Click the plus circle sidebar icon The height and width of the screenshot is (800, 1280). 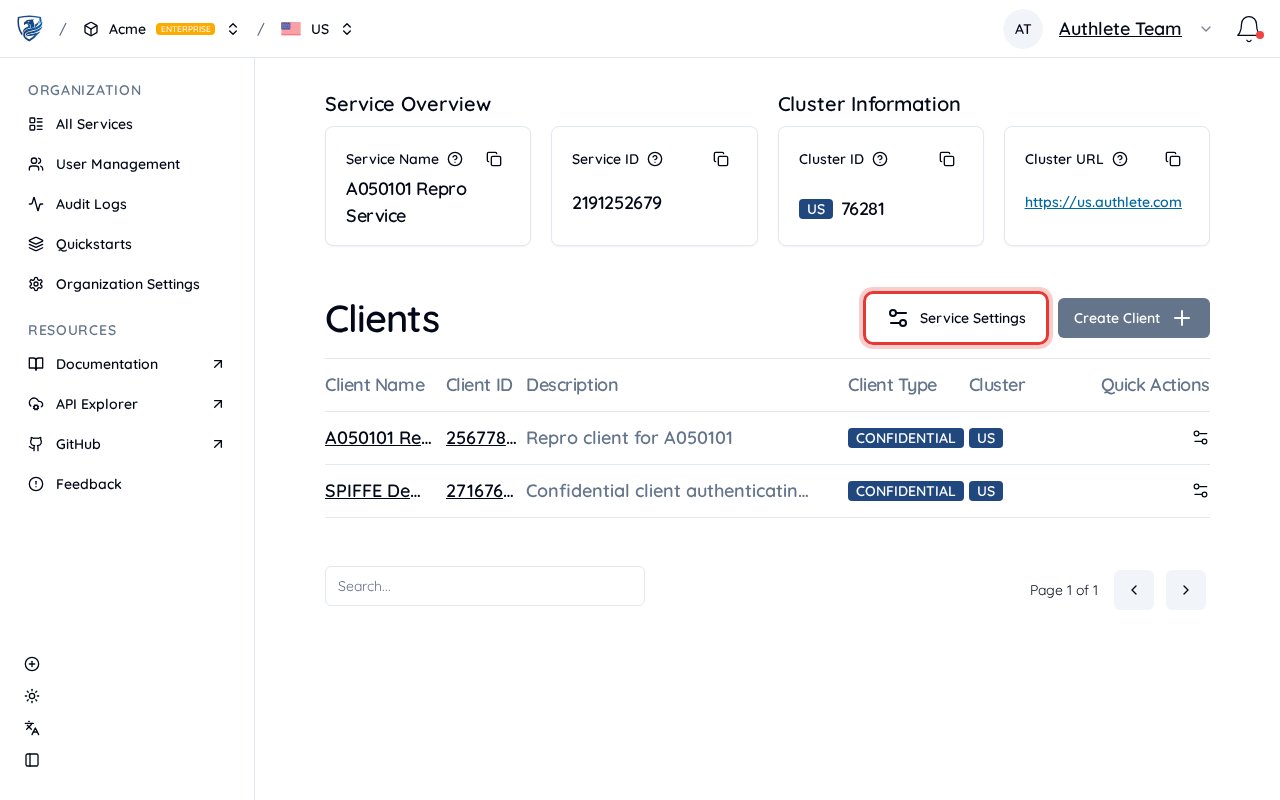pyautogui.click(x=32, y=664)
